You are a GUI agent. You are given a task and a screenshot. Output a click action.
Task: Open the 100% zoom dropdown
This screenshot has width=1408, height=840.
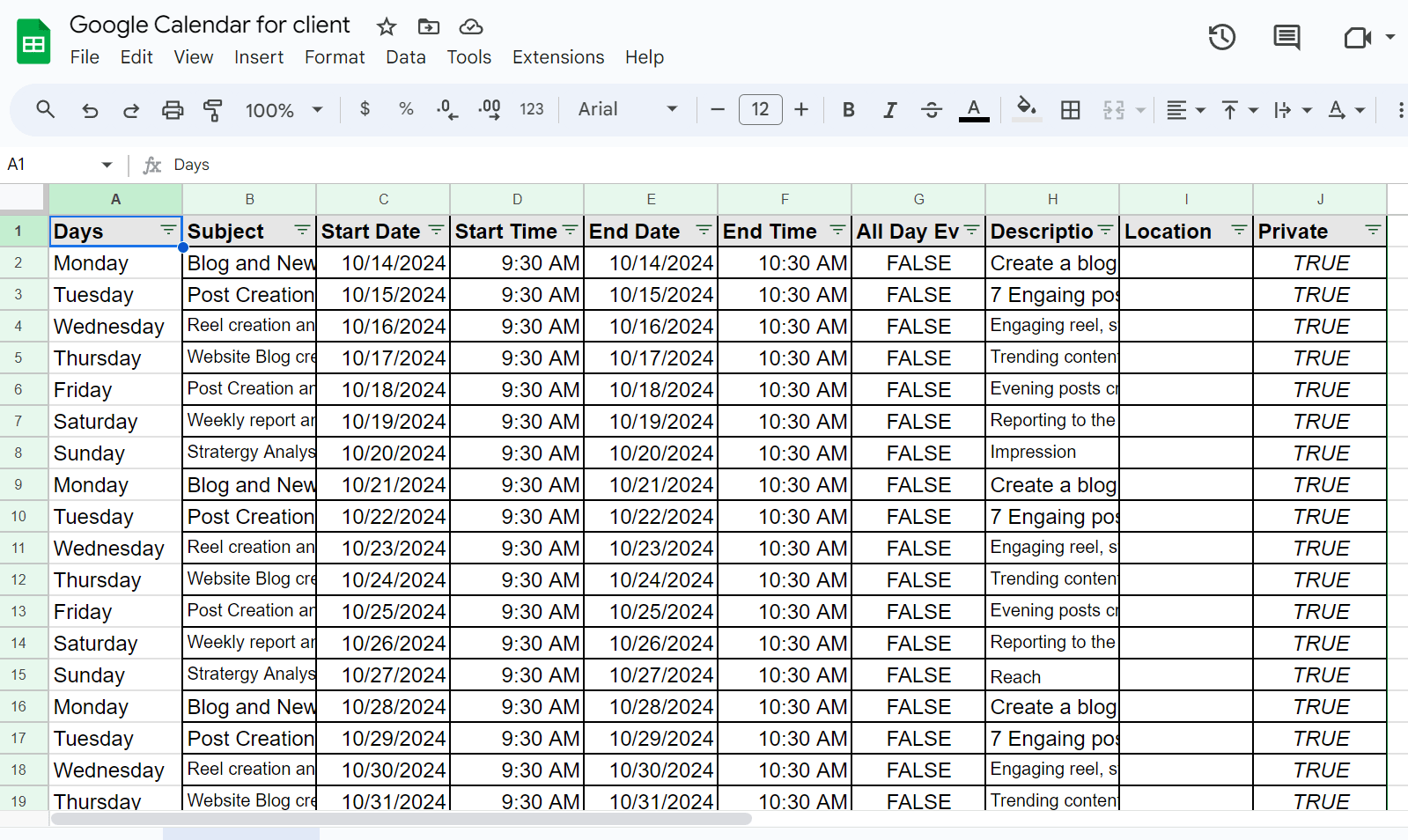284,110
